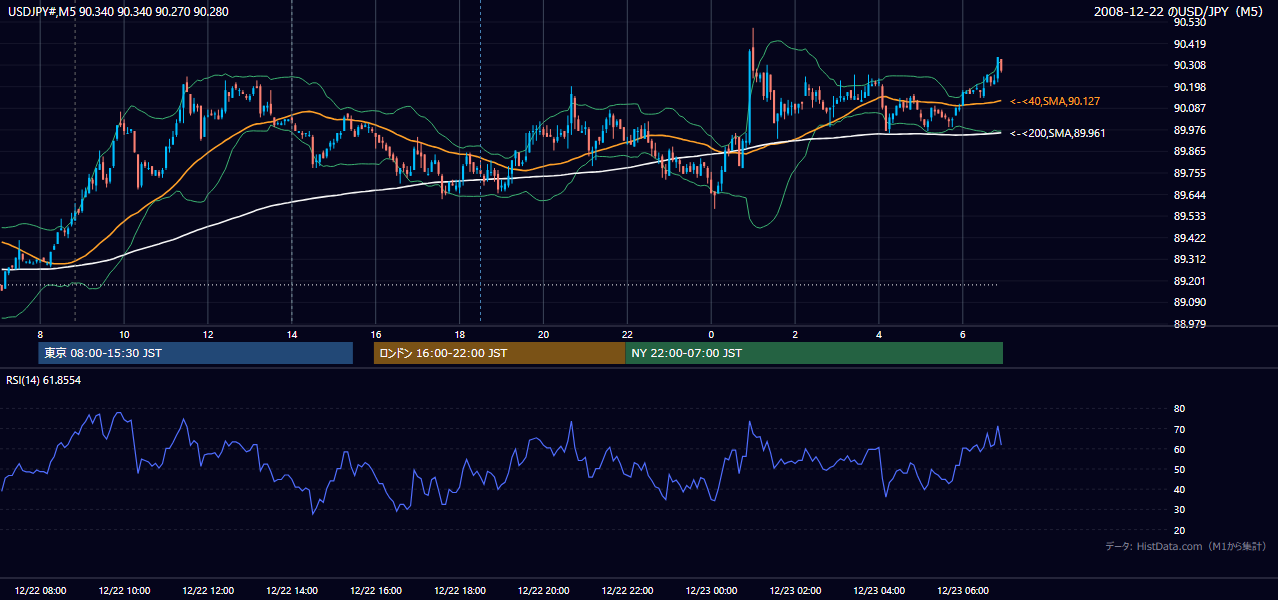This screenshot has width=1278, height=600.
Task: Click the 200,SMA,89.961 white label
Action: click(1057, 133)
